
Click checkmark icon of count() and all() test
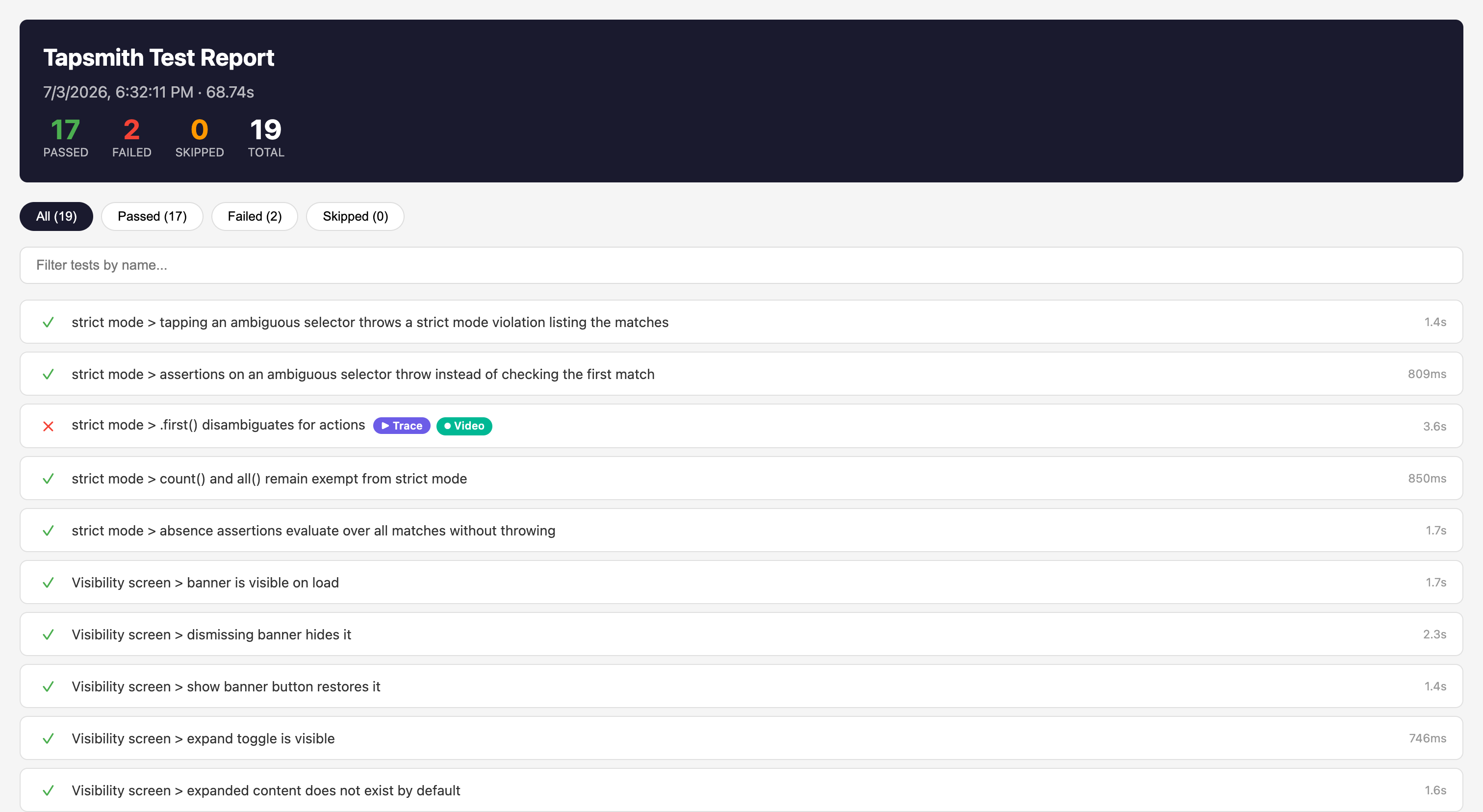(x=49, y=479)
